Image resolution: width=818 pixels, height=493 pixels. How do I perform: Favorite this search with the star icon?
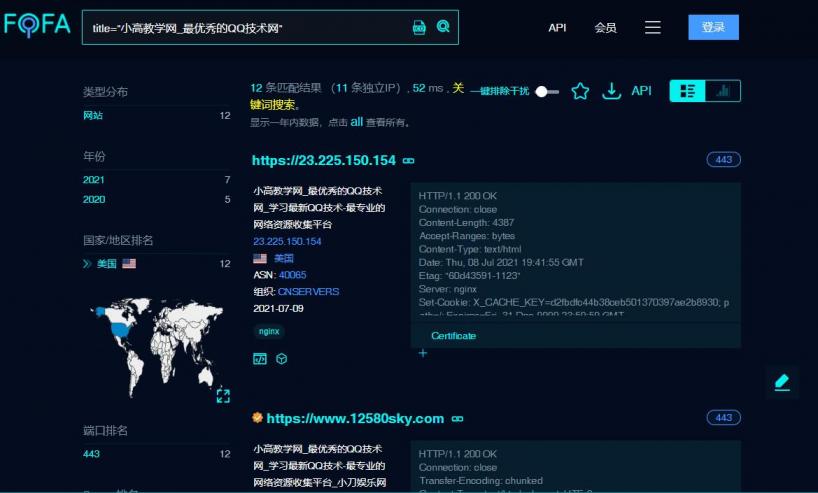pyautogui.click(x=580, y=91)
